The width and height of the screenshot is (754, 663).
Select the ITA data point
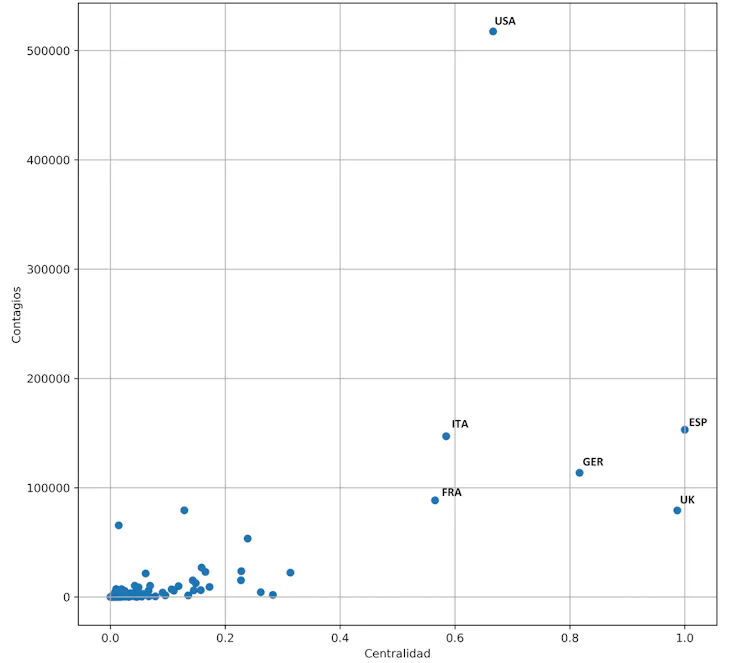click(446, 436)
